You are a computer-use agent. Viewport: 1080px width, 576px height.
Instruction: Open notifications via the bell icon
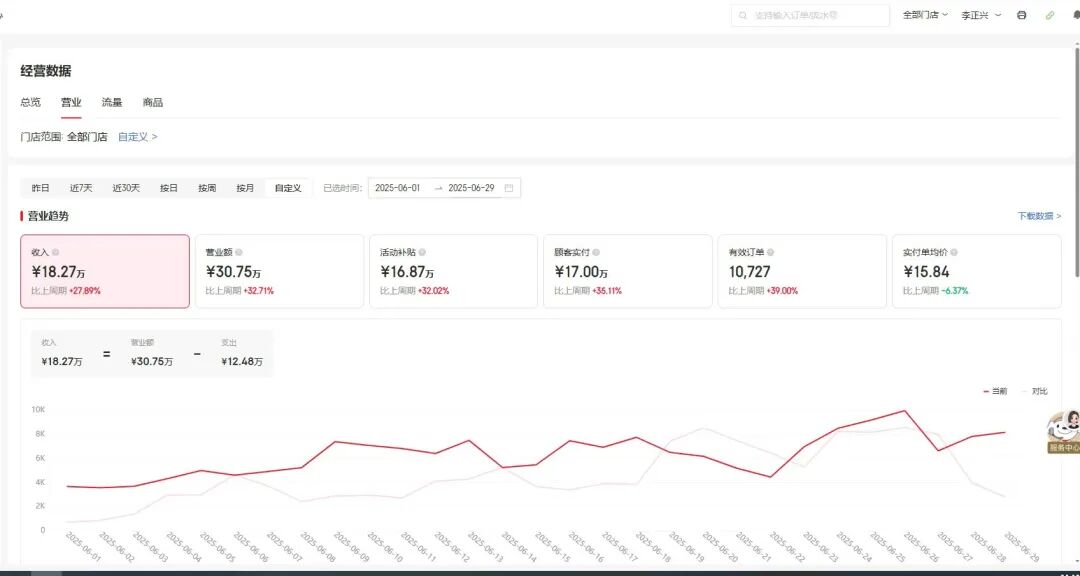tap(1076, 15)
